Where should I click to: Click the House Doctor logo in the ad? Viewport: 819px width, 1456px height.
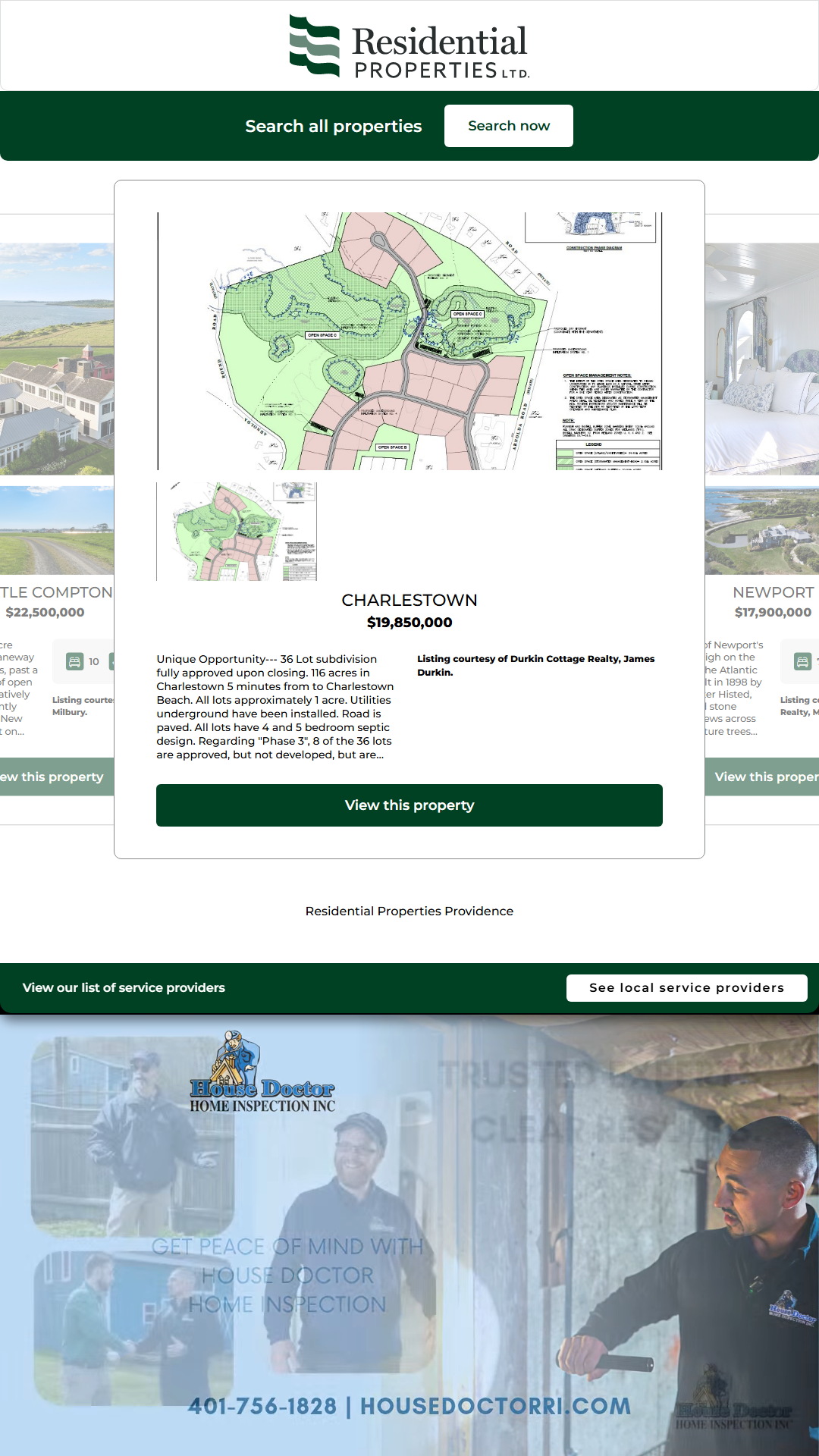[262, 1073]
